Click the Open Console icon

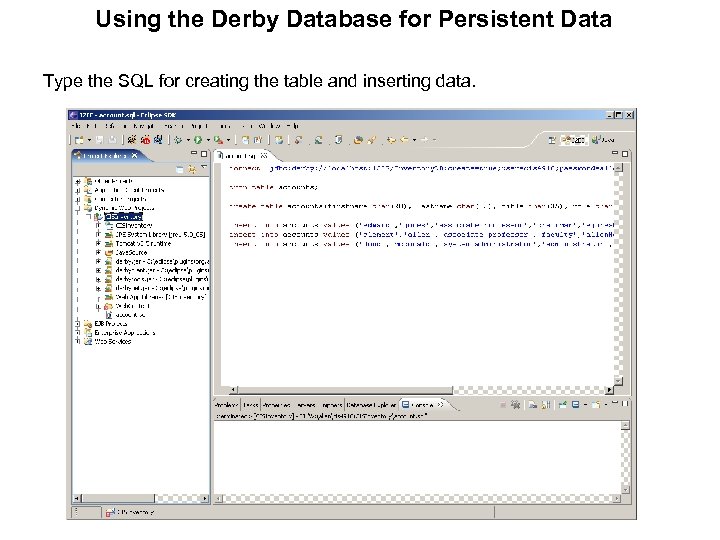(x=596, y=405)
